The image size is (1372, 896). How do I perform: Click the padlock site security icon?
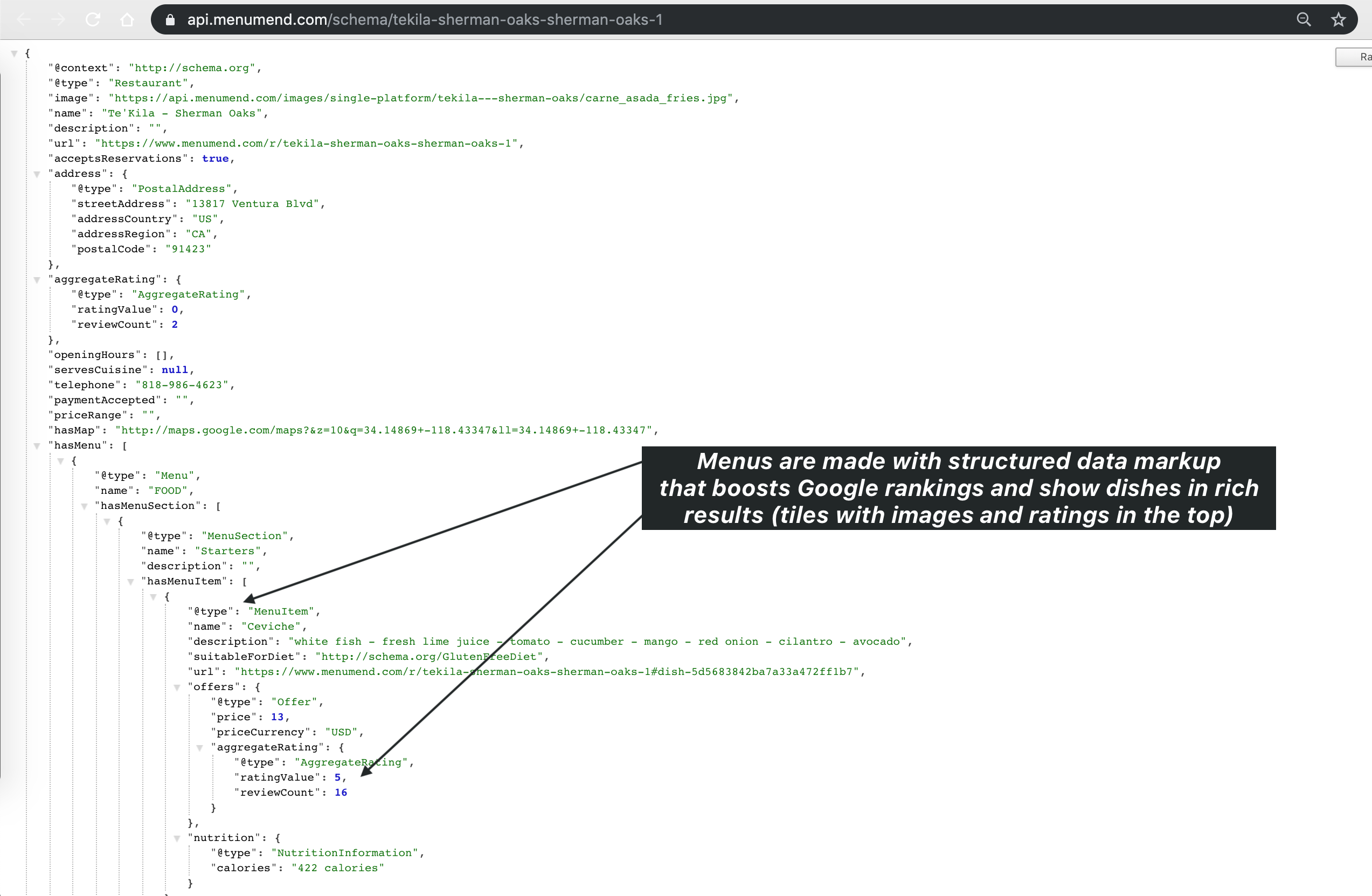170,20
